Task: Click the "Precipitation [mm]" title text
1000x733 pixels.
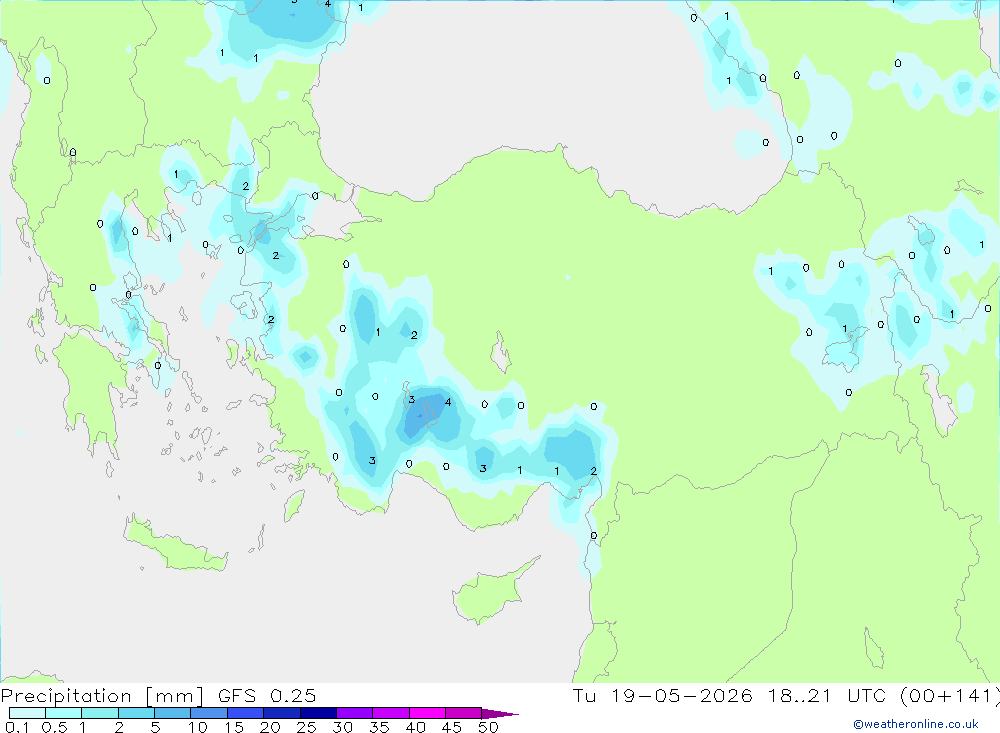Action: click(102, 696)
